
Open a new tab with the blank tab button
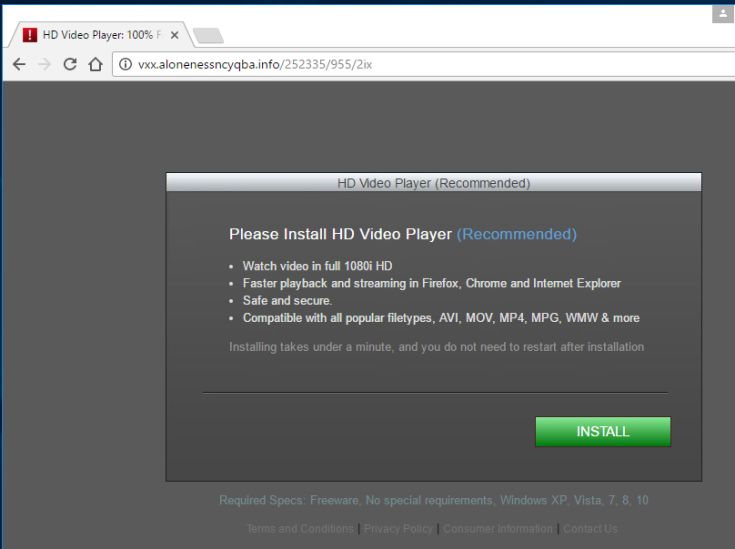(x=208, y=36)
